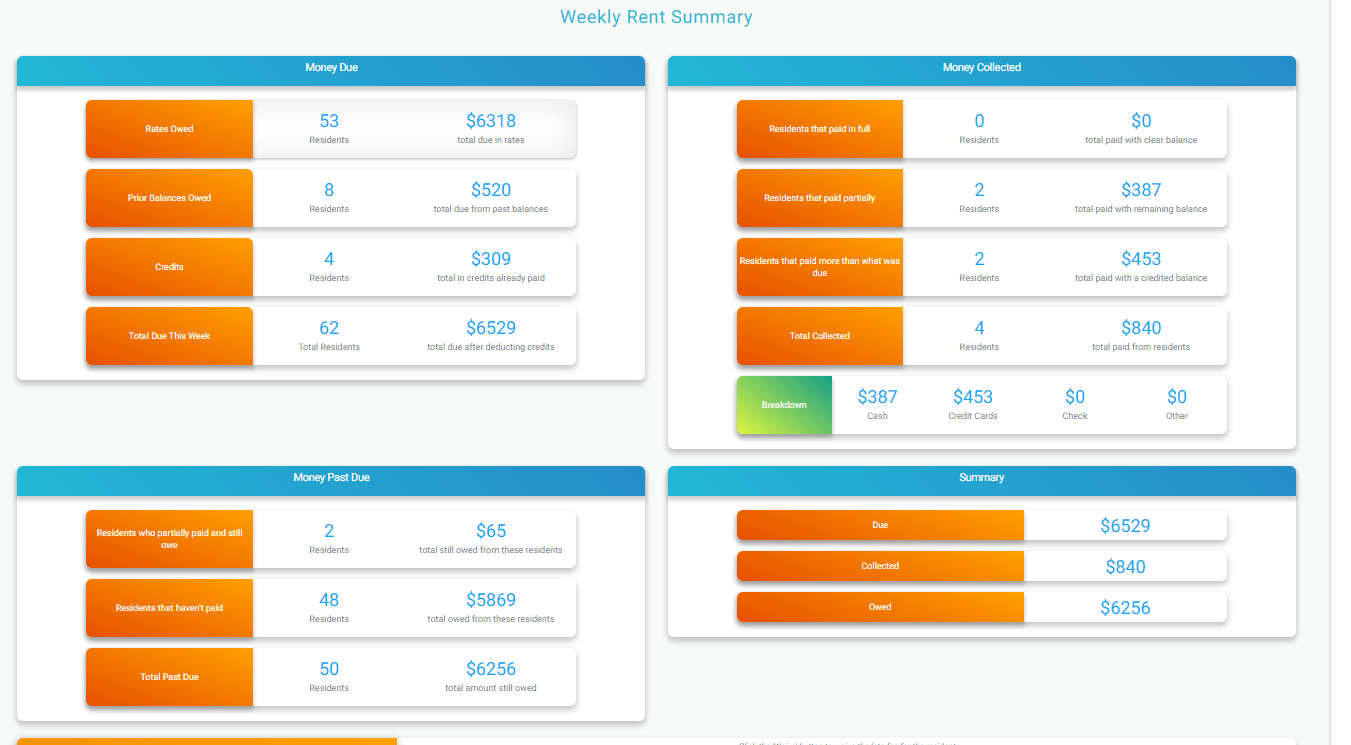Click Residents that haven't paid

tap(169, 607)
